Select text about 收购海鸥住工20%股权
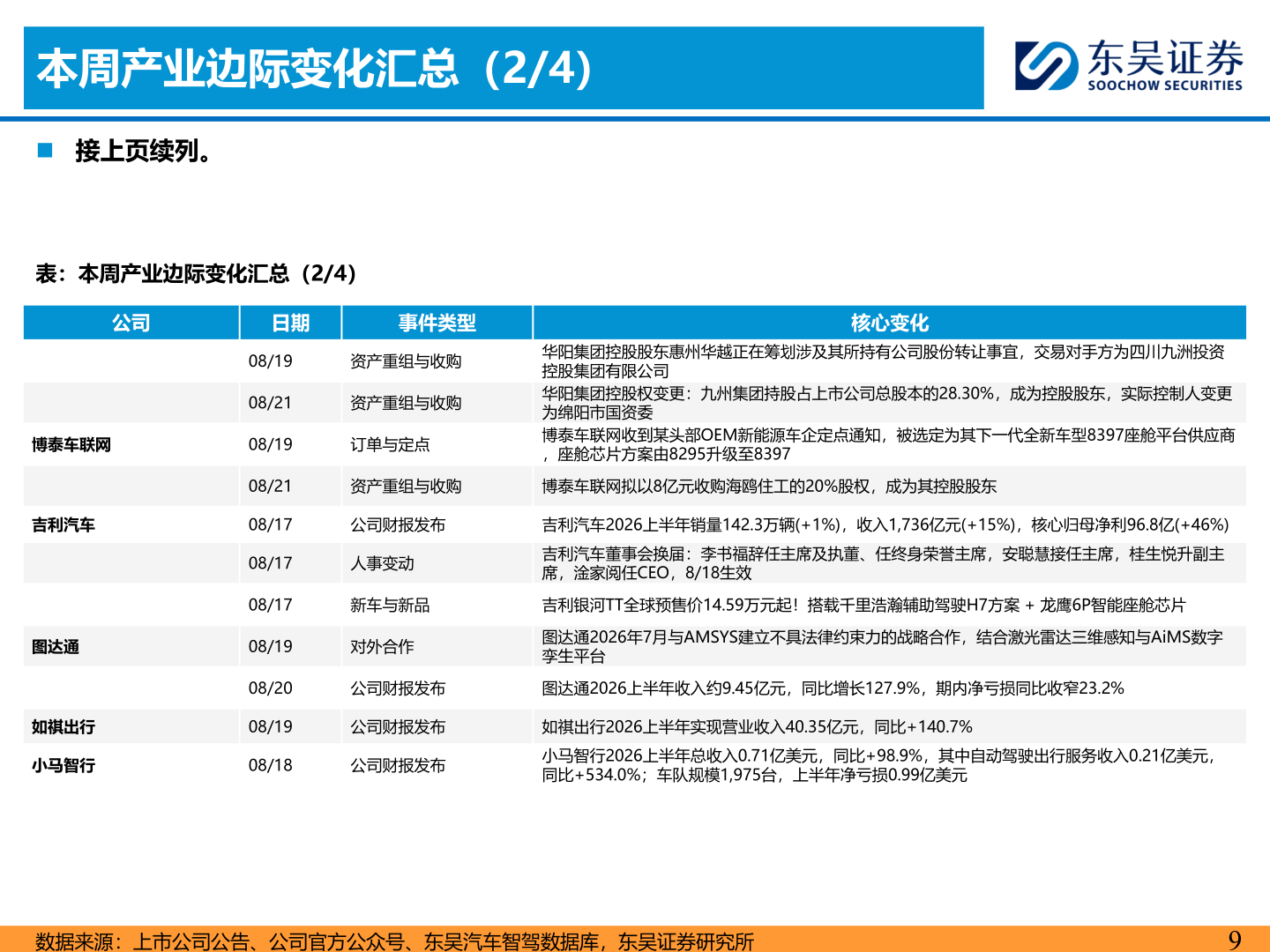The width and height of the screenshot is (1270, 952). pyautogui.click(x=769, y=487)
